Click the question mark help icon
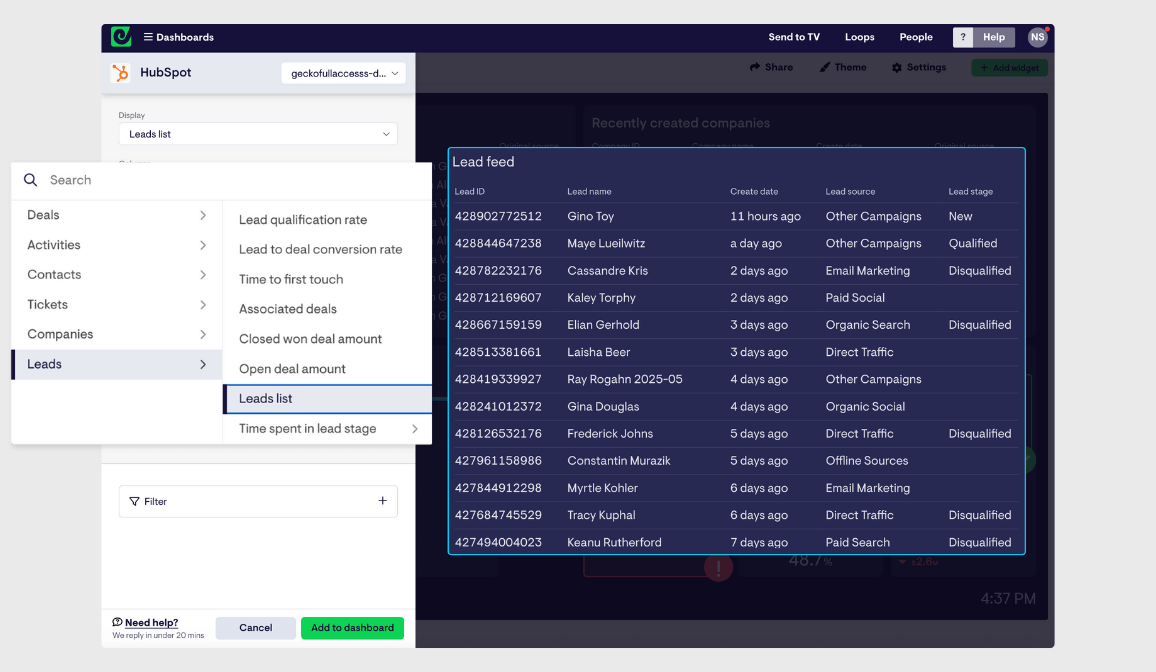 (x=962, y=37)
